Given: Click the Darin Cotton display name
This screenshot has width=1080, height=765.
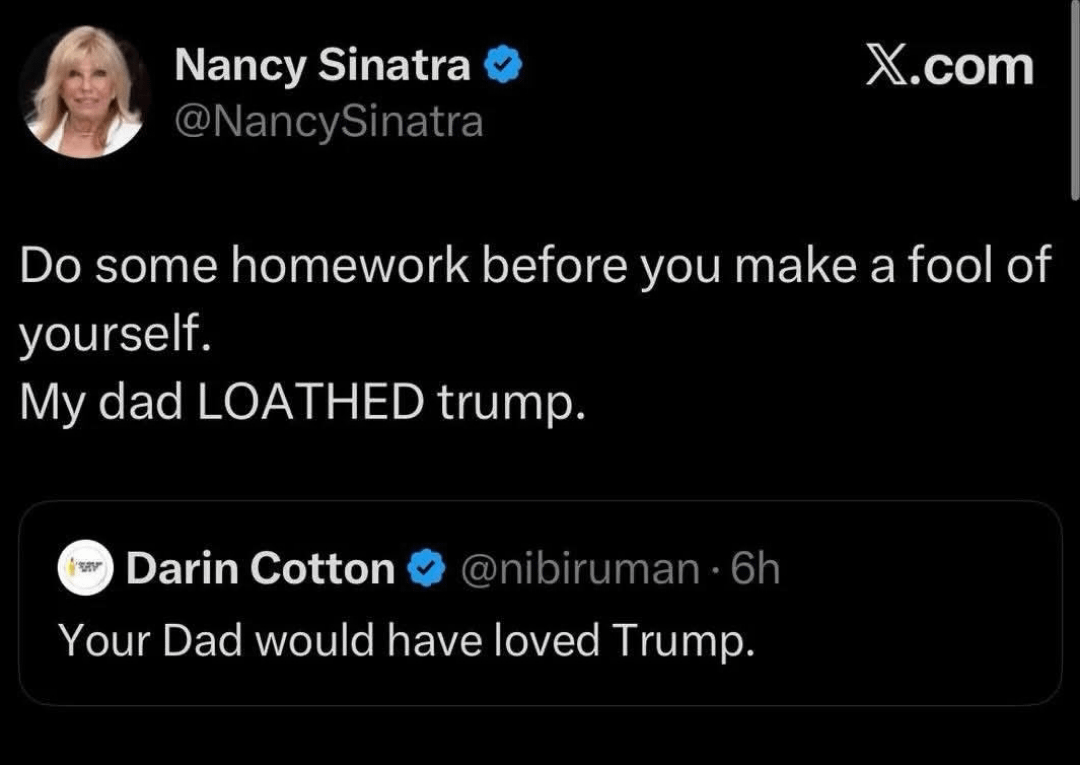Looking at the screenshot, I should [x=260, y=569].
